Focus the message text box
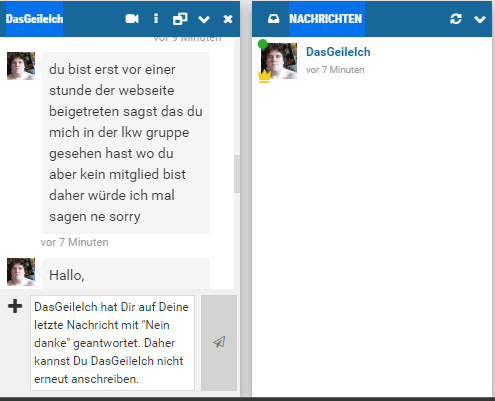Viewport: 495px width, 401px height. click(x=112, y=343)
